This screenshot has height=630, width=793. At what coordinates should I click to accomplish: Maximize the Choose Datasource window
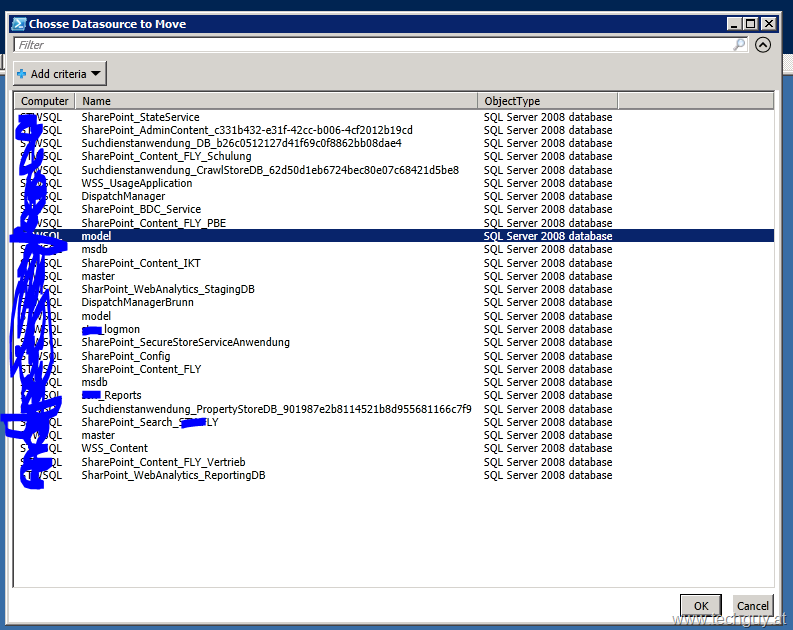[750, 23]
